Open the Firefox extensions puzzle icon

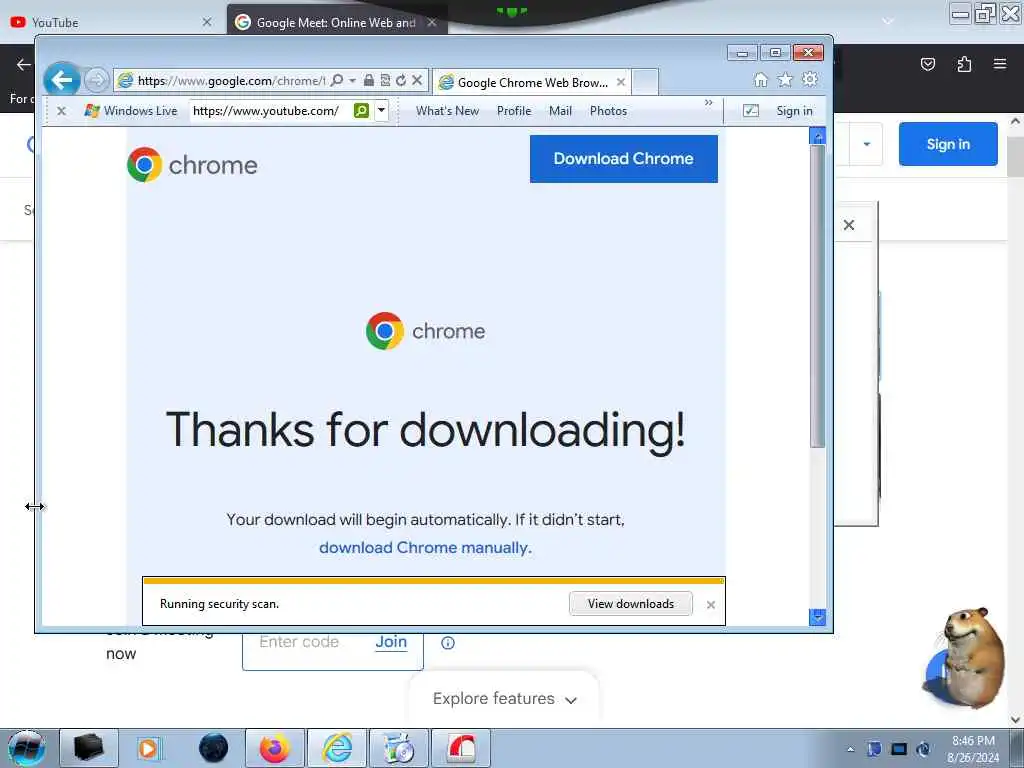[964, 64]
